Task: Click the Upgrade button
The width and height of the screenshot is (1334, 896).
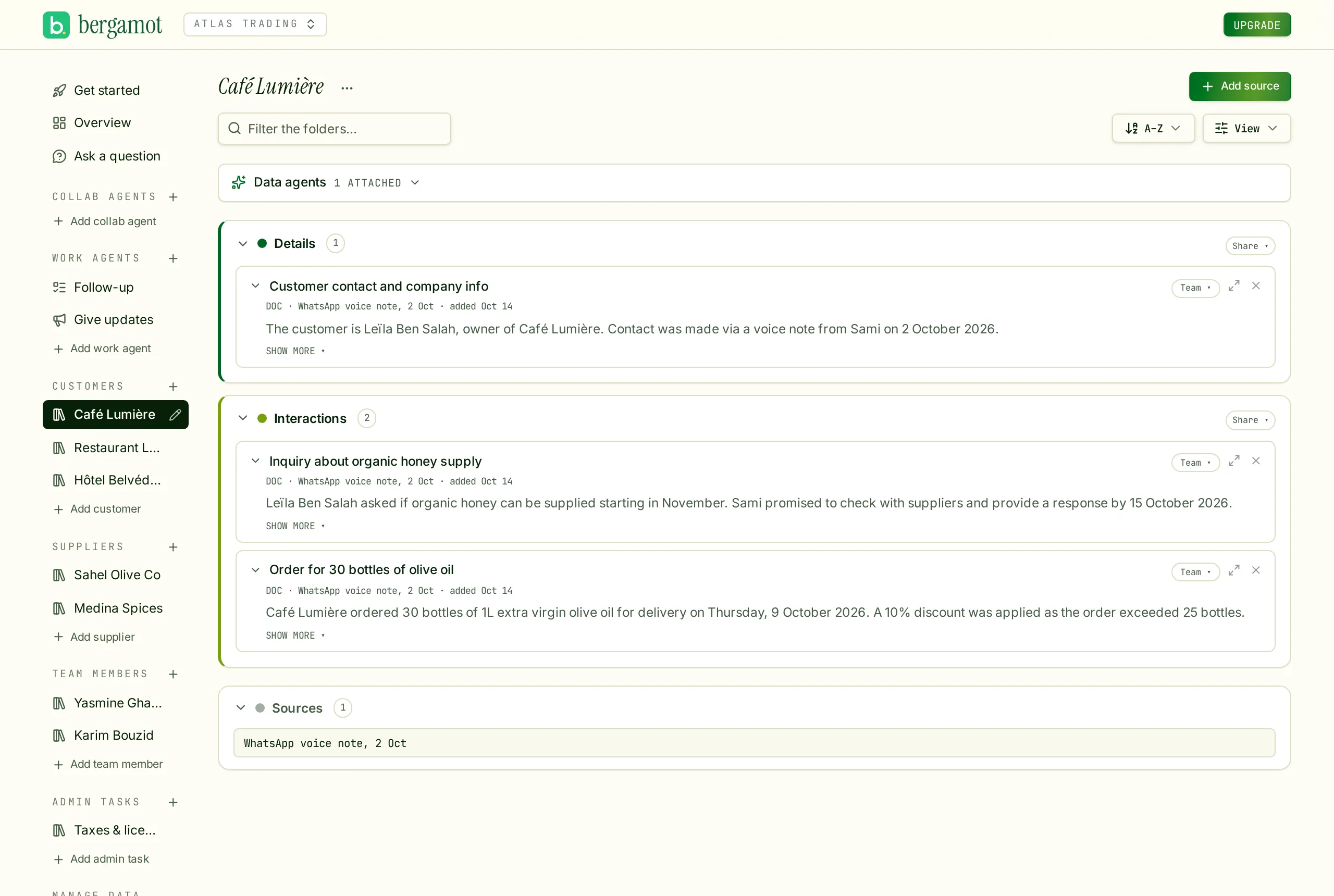Action: pyautogui.click(x=1257, y=24)
